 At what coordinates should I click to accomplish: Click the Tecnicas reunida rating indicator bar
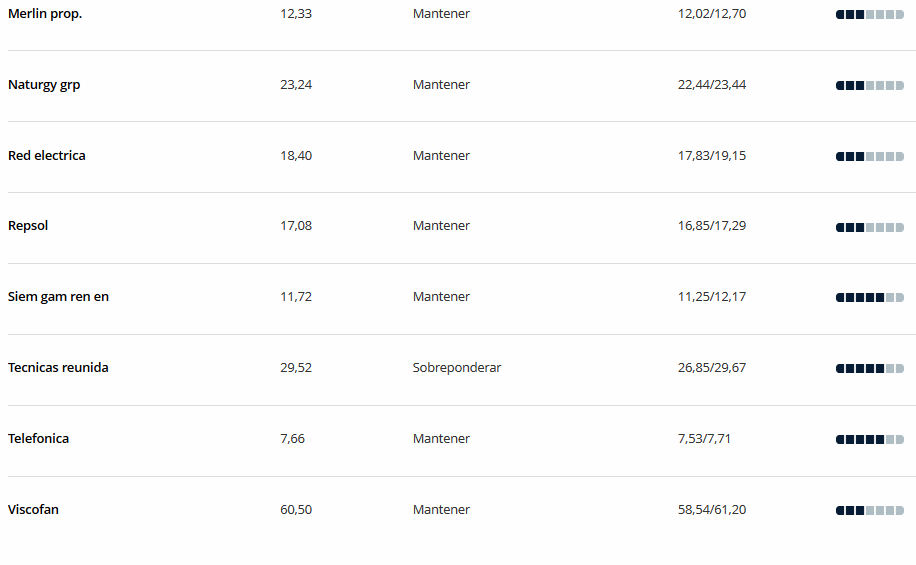869,369
